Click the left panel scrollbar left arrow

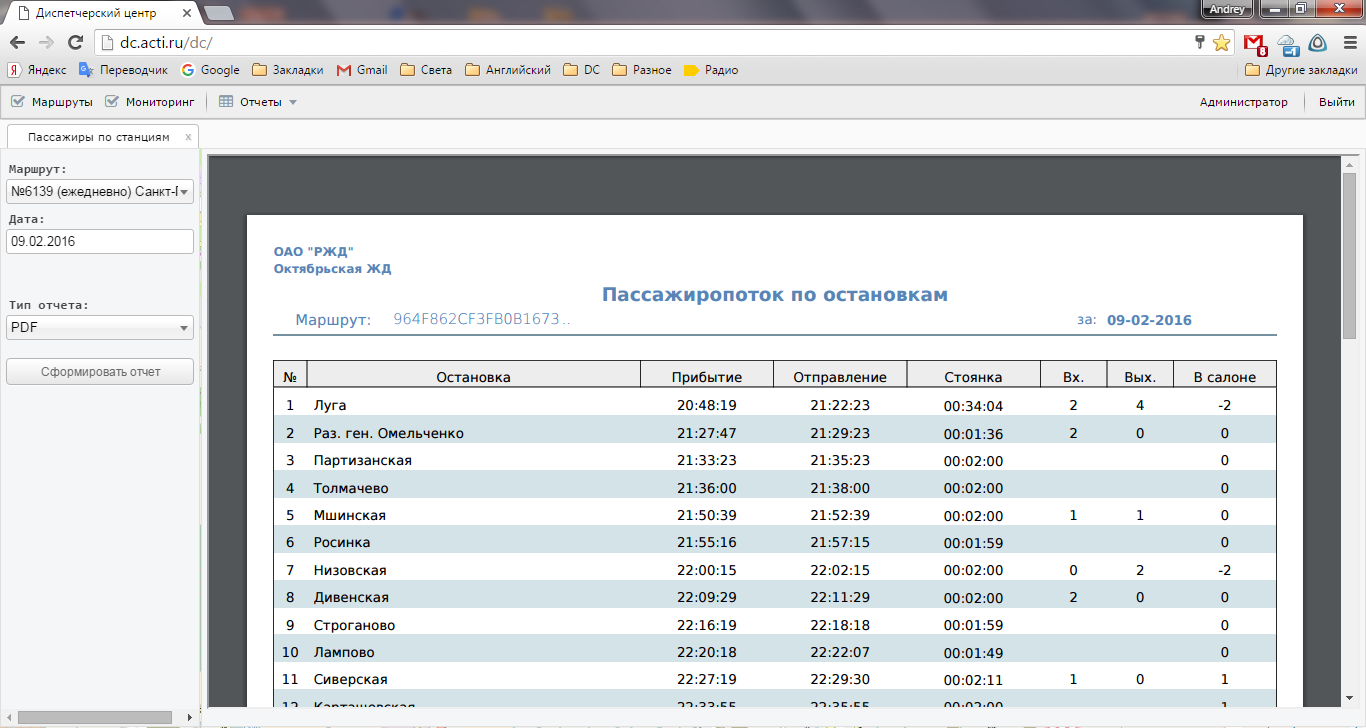pos(9,717)
